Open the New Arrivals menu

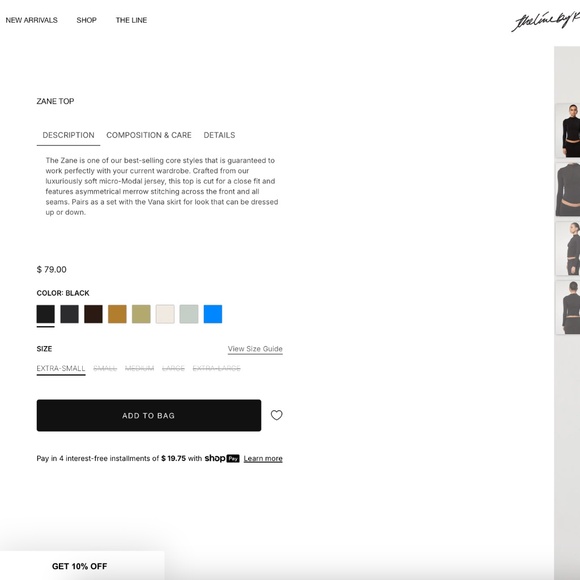[31, 20]
